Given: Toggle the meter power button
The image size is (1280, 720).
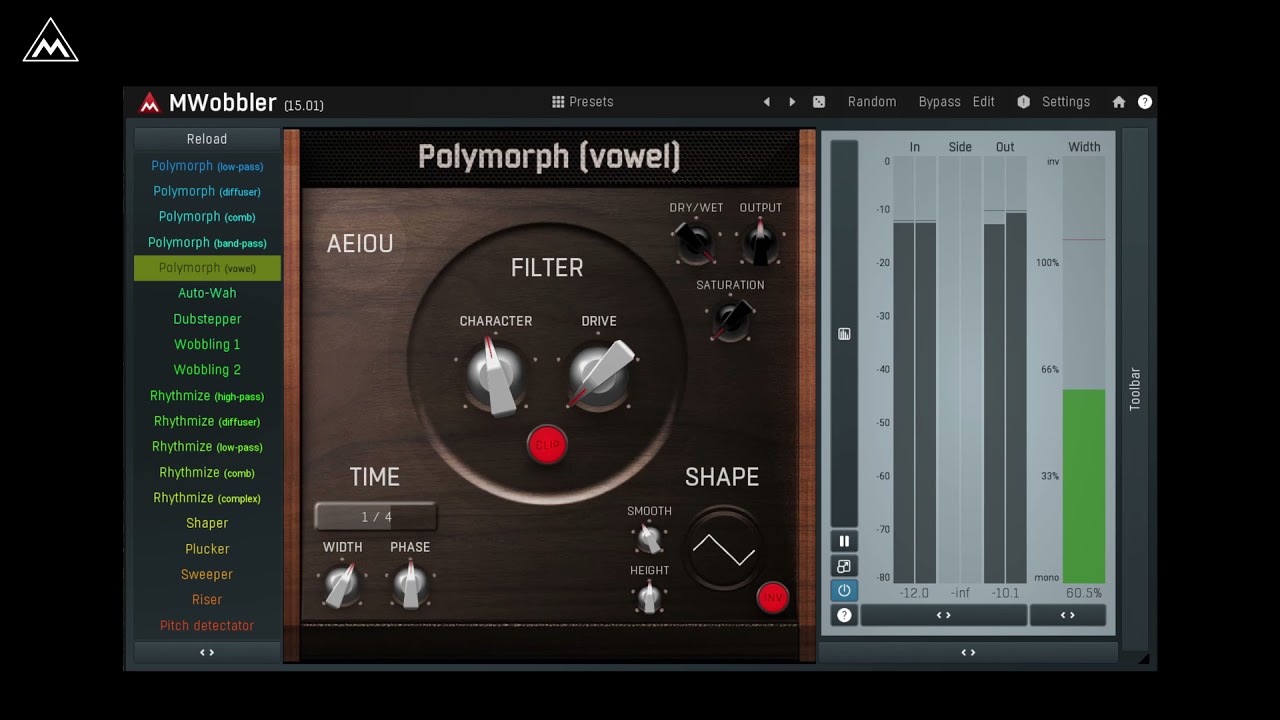Looking at the screenshot, I should click(x=844, y=591).
